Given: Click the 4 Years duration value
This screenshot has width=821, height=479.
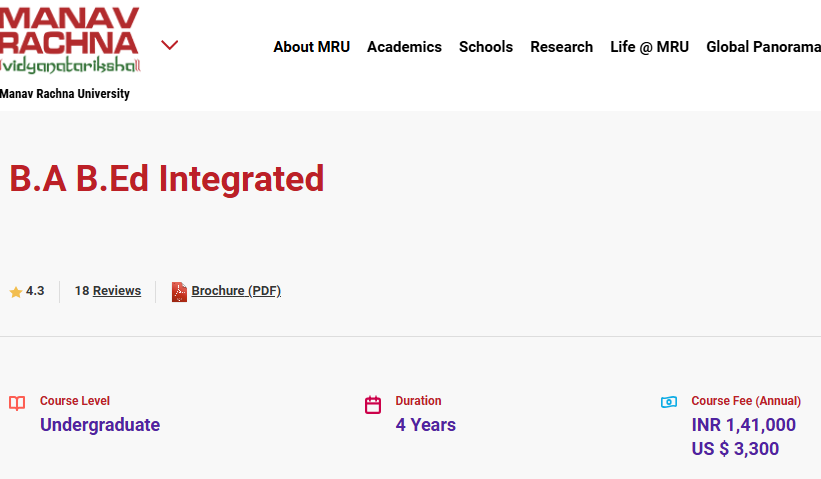Looking at the screenshot, I should click(425, 425).
